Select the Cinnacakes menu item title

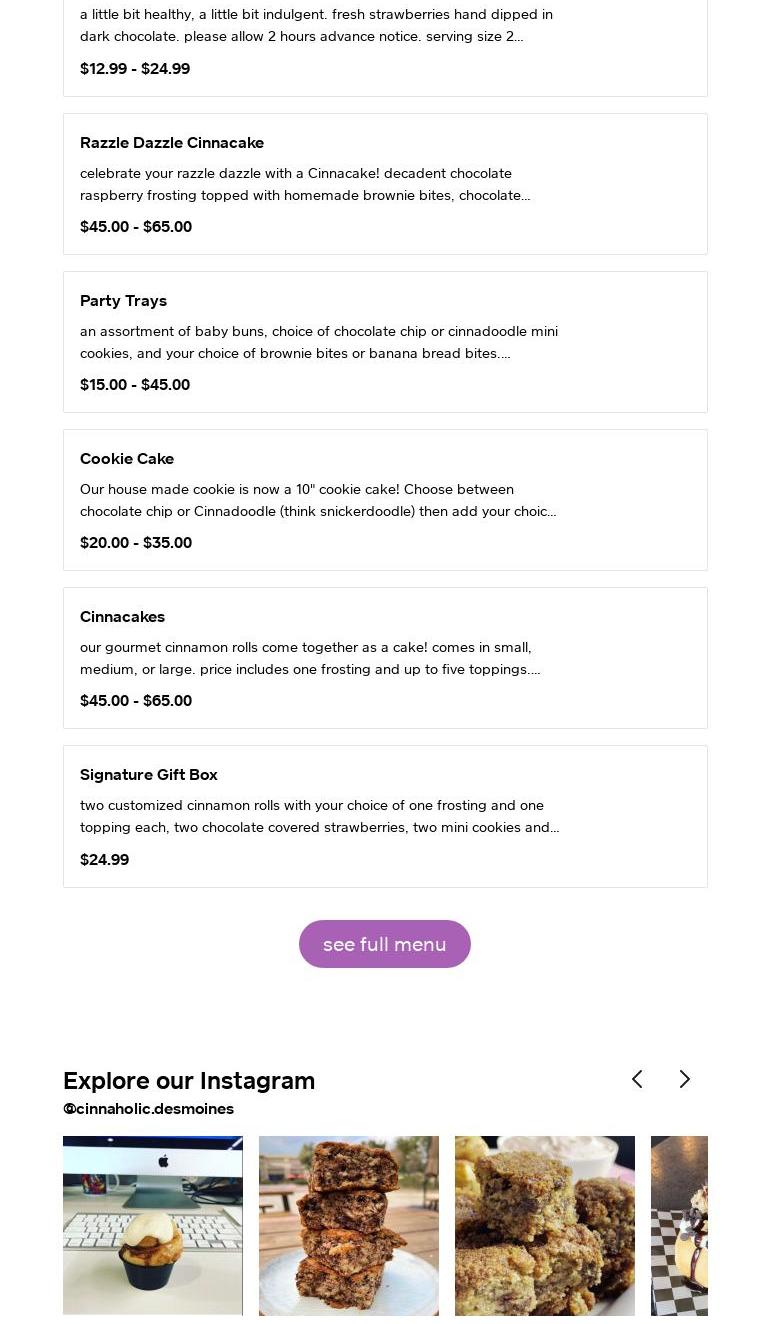coord(122,617)
